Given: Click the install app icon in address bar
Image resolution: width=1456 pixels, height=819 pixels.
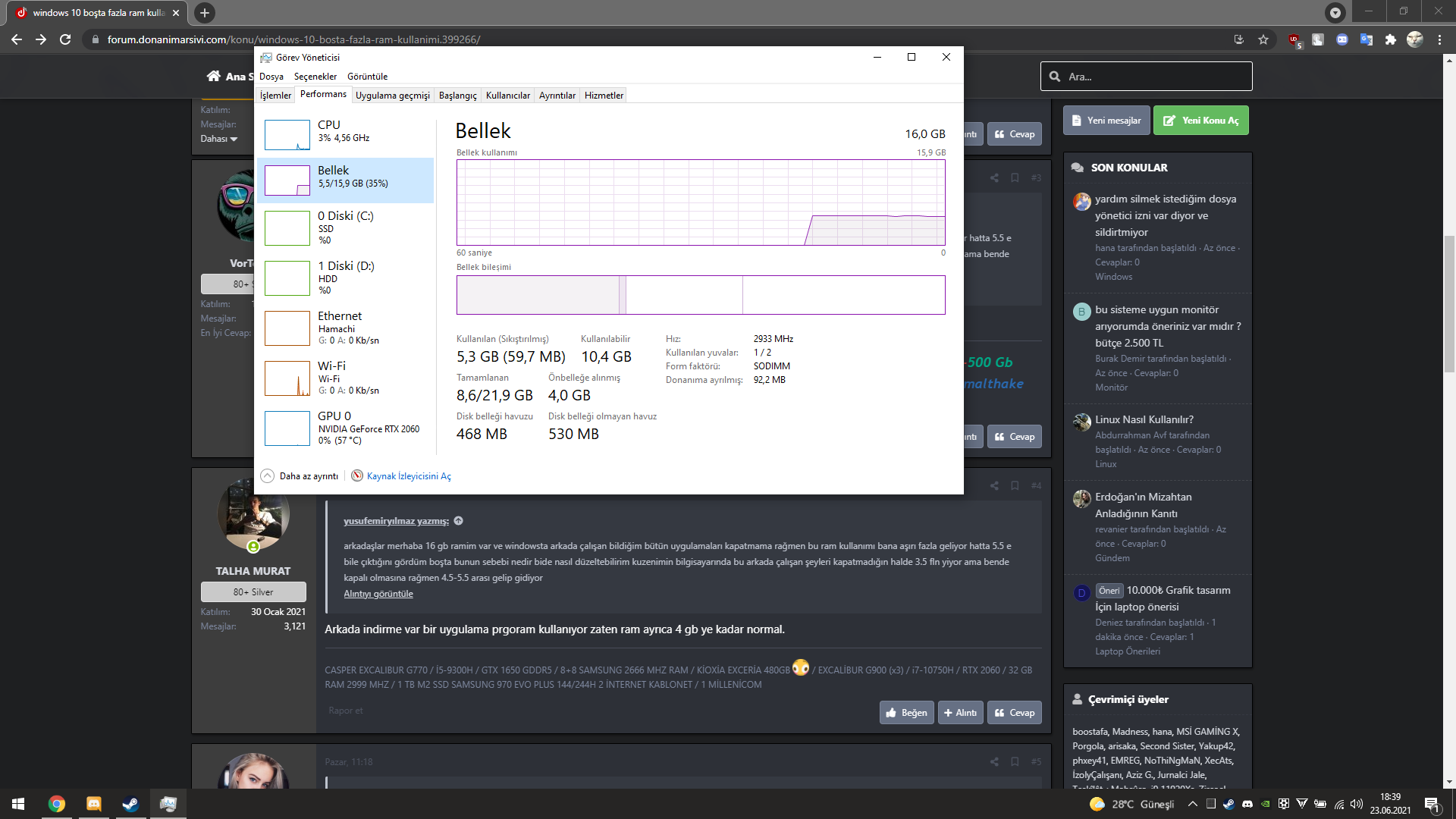Looking at the screenshot, I should (1239, 39).
